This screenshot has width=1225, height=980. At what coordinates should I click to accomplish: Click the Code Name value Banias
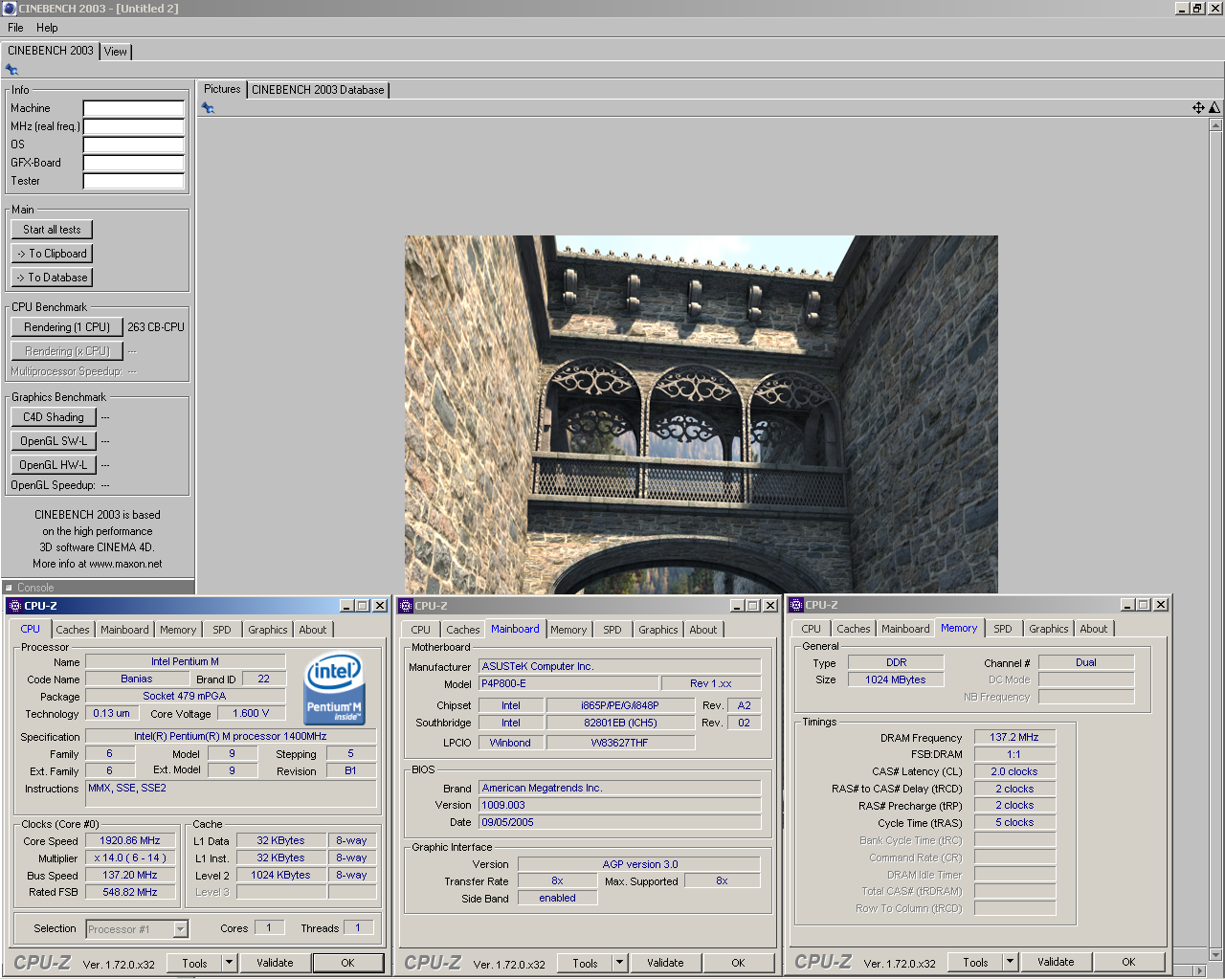[137, 679]
